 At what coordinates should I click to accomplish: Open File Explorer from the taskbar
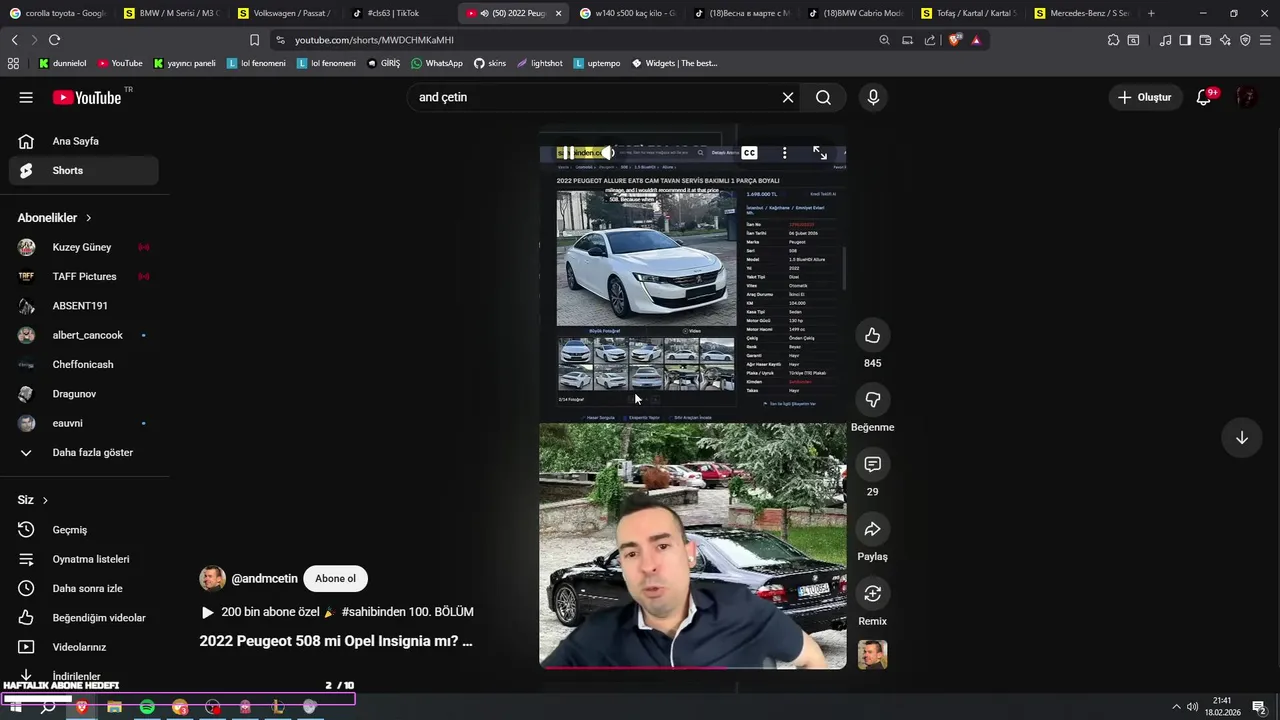(114, 707)
